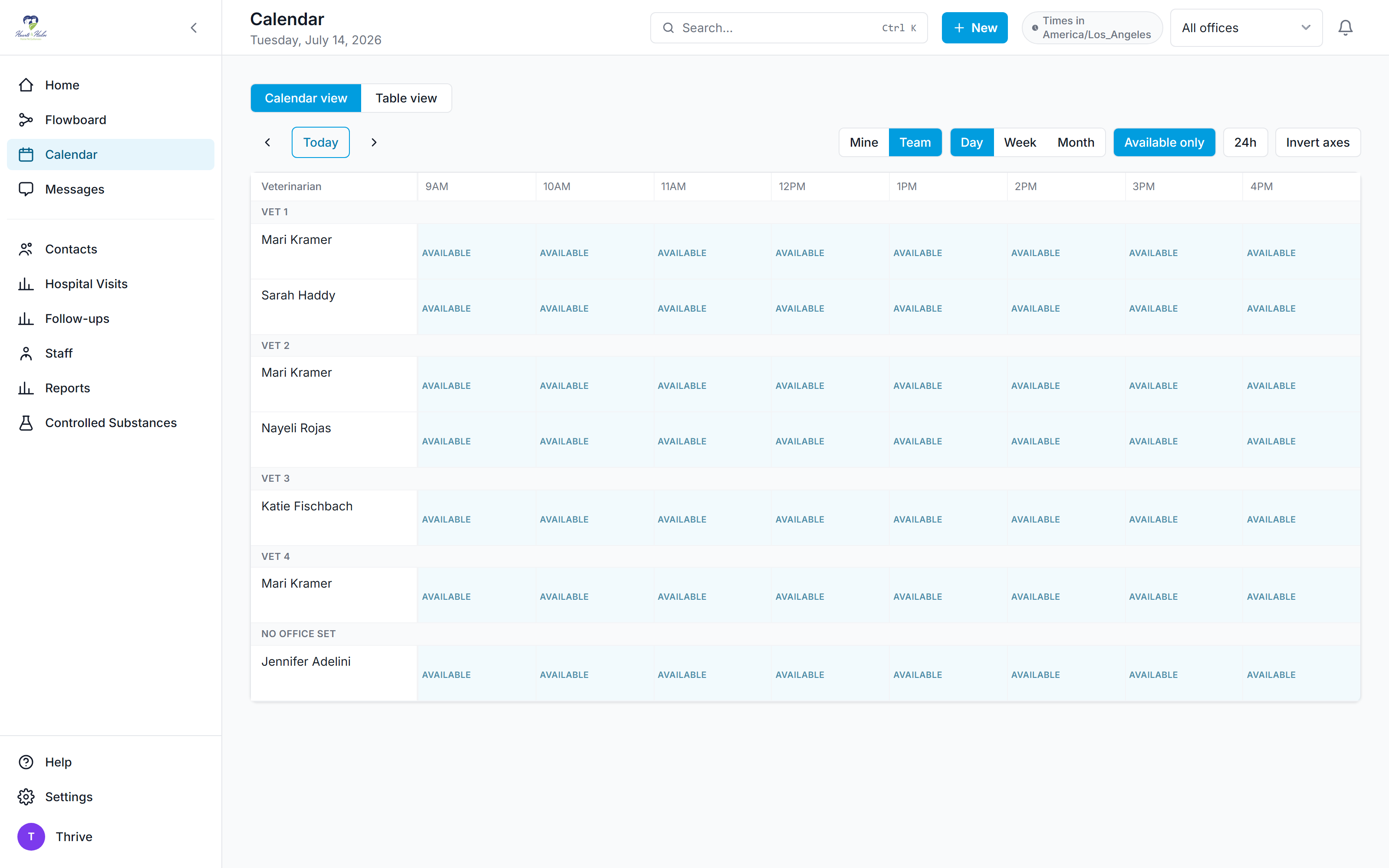Open Contacts page
1389x868 pixels.
(110, 249)
